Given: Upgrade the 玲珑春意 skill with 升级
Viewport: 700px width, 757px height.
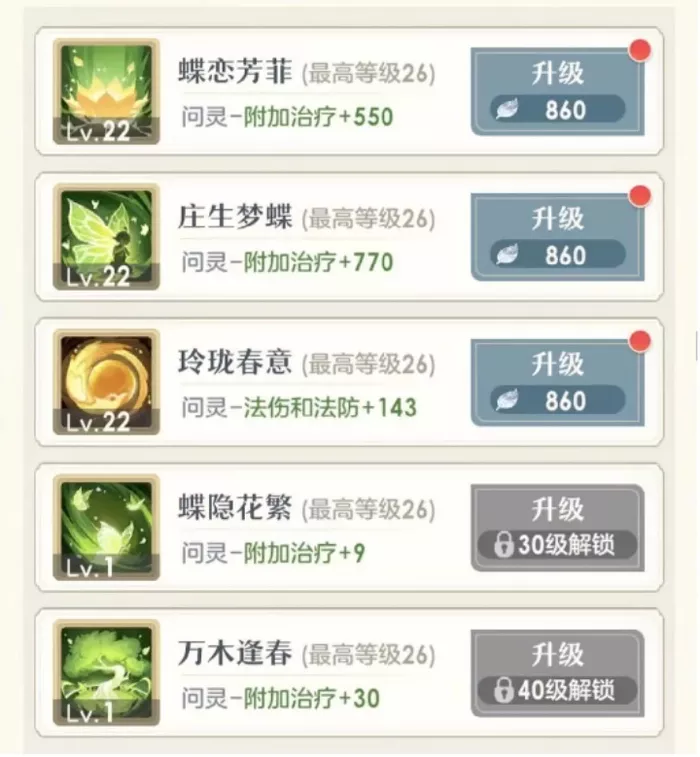Looking at the screenshot, I should click(x=558, y=382).
